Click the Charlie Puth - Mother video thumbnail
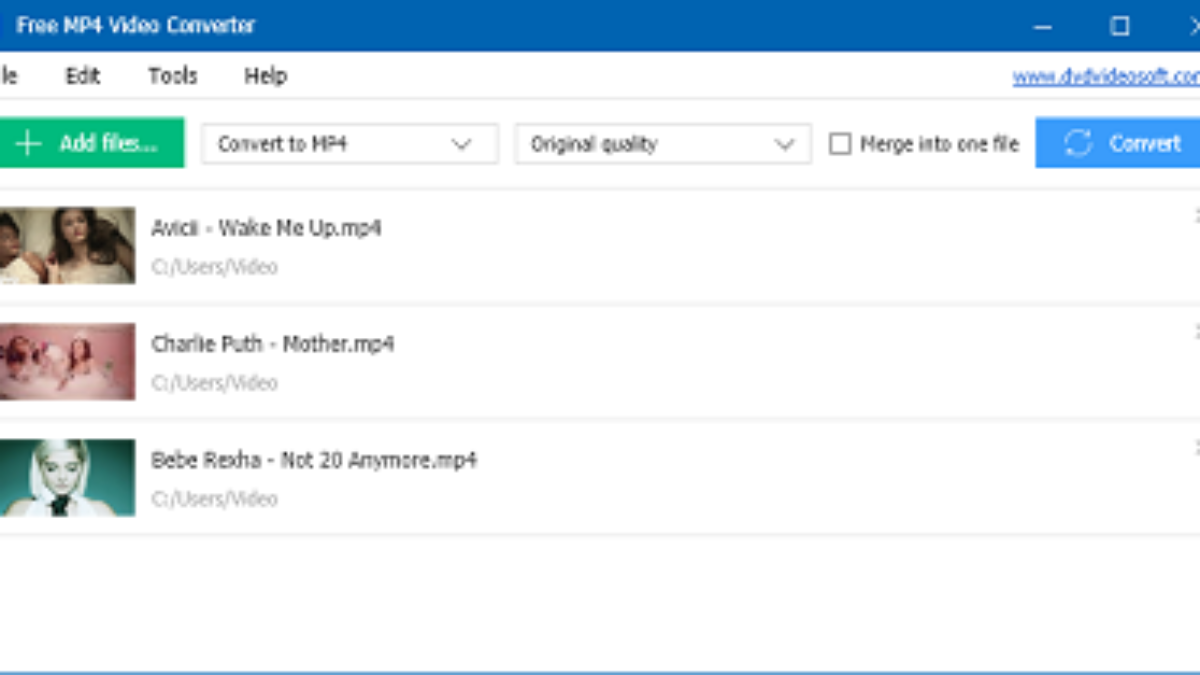 (x=67, y=361)
